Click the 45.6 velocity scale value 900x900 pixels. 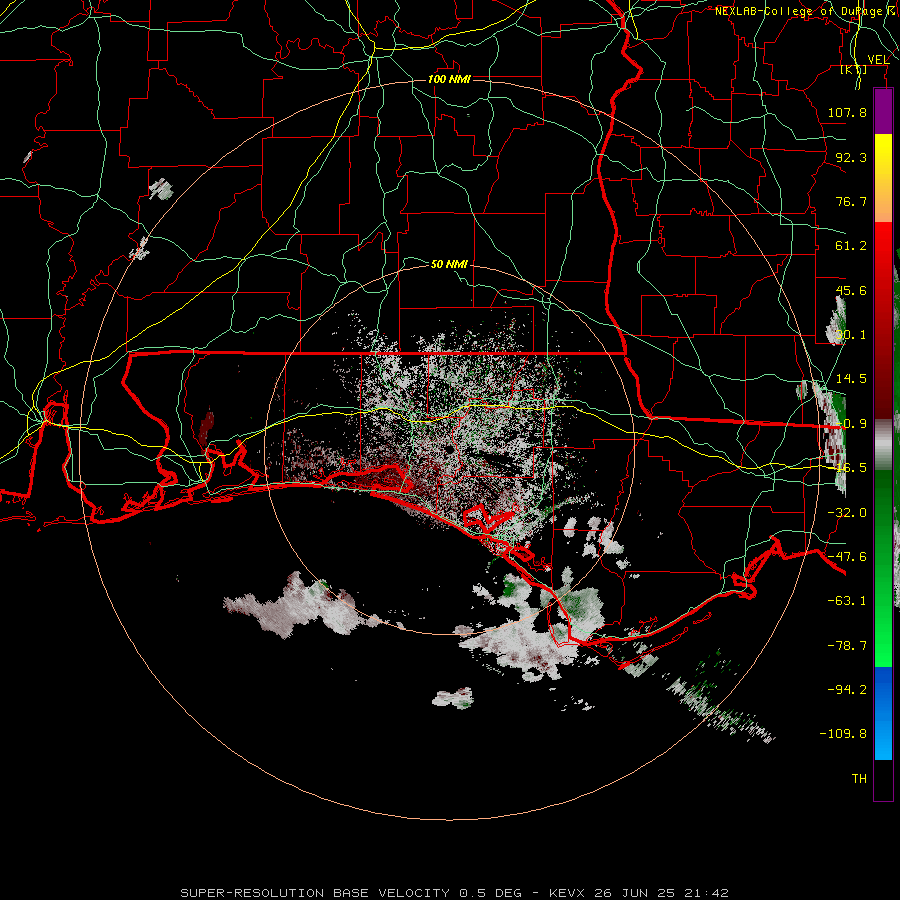pyautogui.click(x=851, y=290)
